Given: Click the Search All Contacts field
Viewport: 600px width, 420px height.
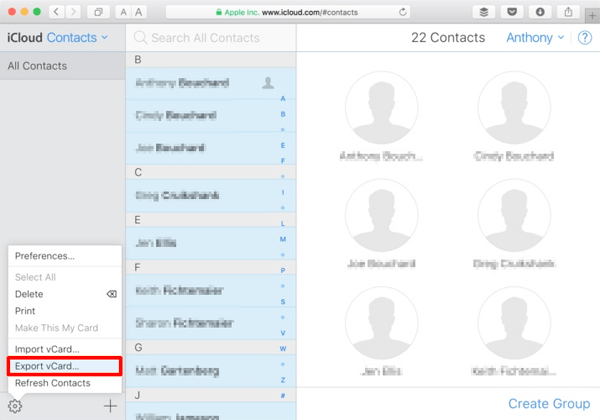Looking at the screenshot, I should pos(210,38).
